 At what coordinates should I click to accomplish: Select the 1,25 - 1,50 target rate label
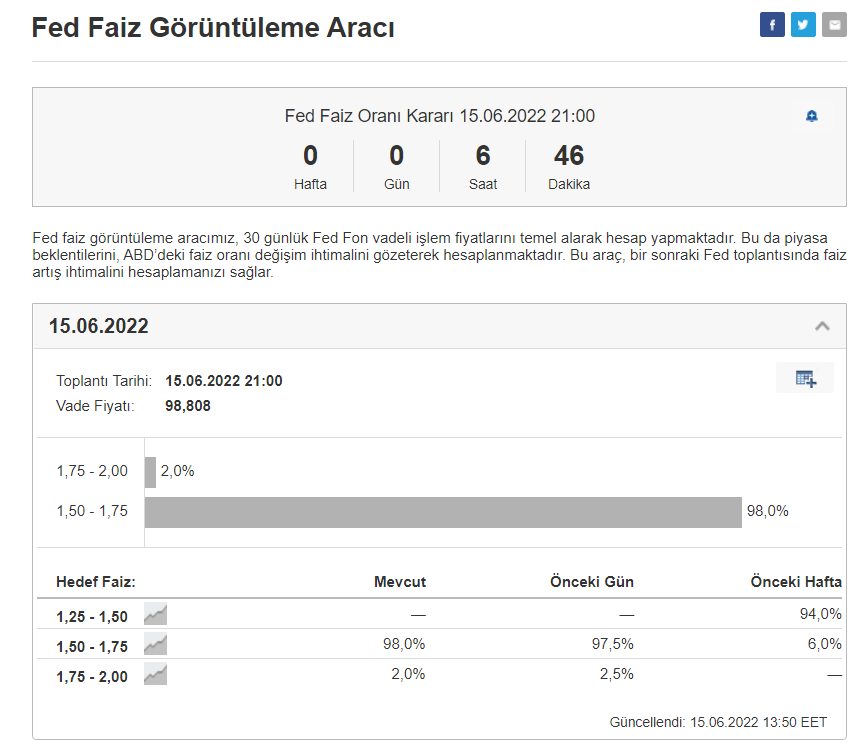point(92,616)
